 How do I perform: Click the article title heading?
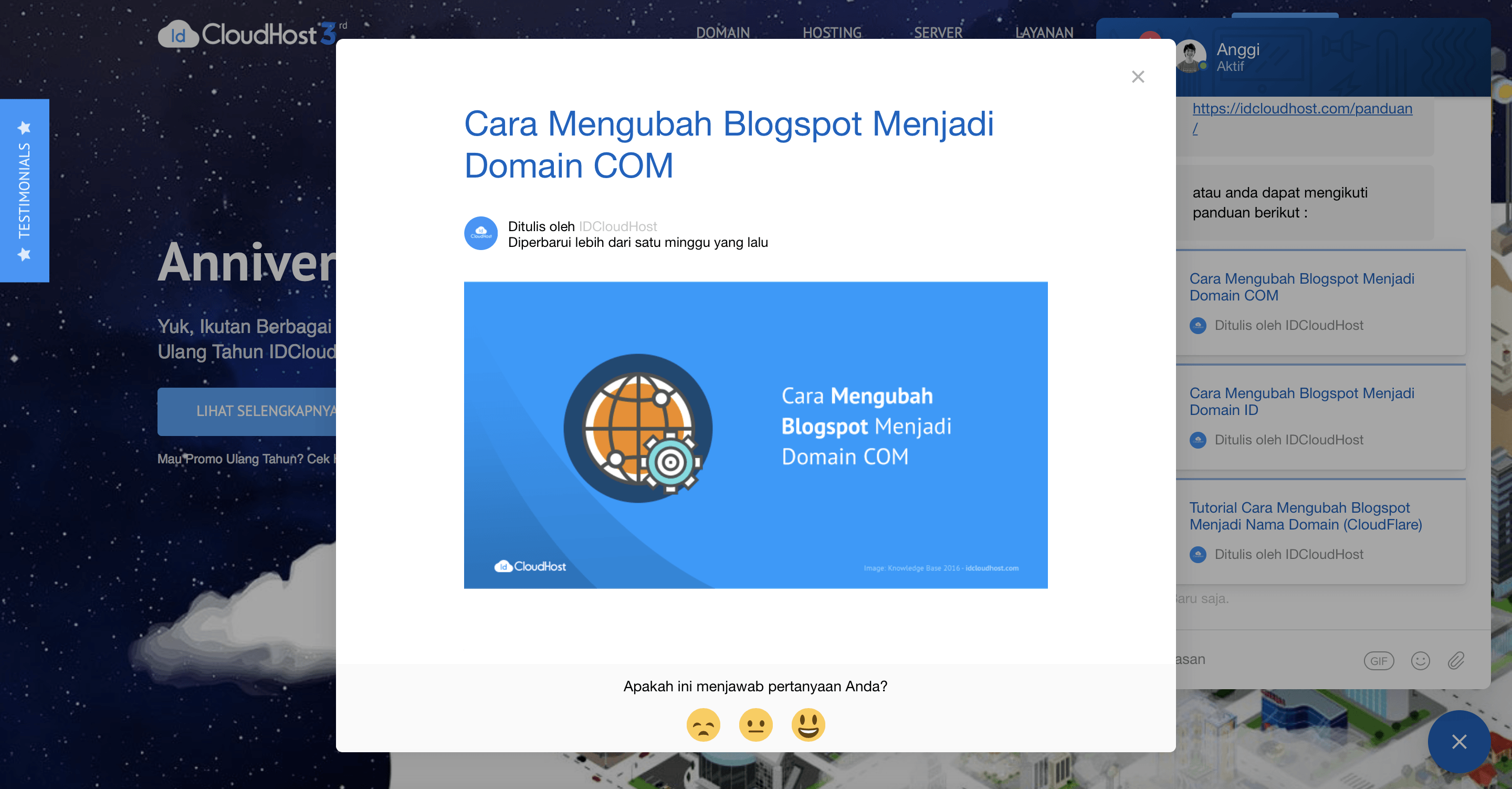coord(729,144)
